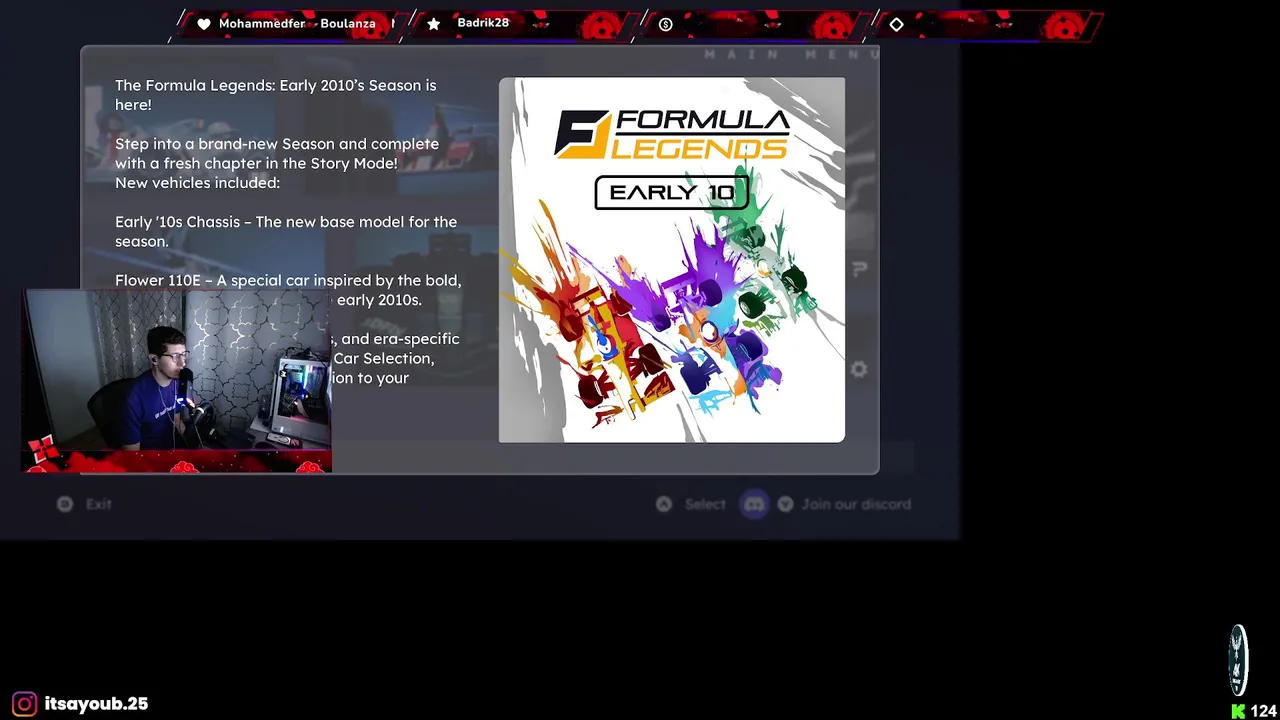Screen dimensions: 1280x720
Task: Click the dollar donation icon in overlay bar
Action: tap(665, 24)
